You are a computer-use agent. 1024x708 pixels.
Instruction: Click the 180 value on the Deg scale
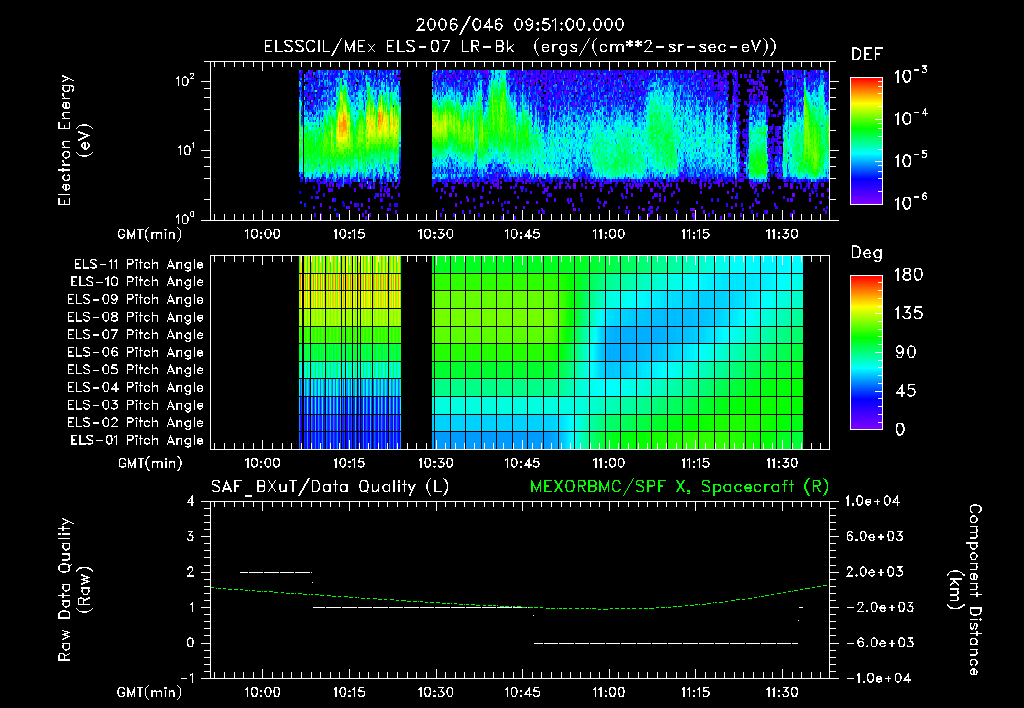pyautogui.click(x=908, y=275)
